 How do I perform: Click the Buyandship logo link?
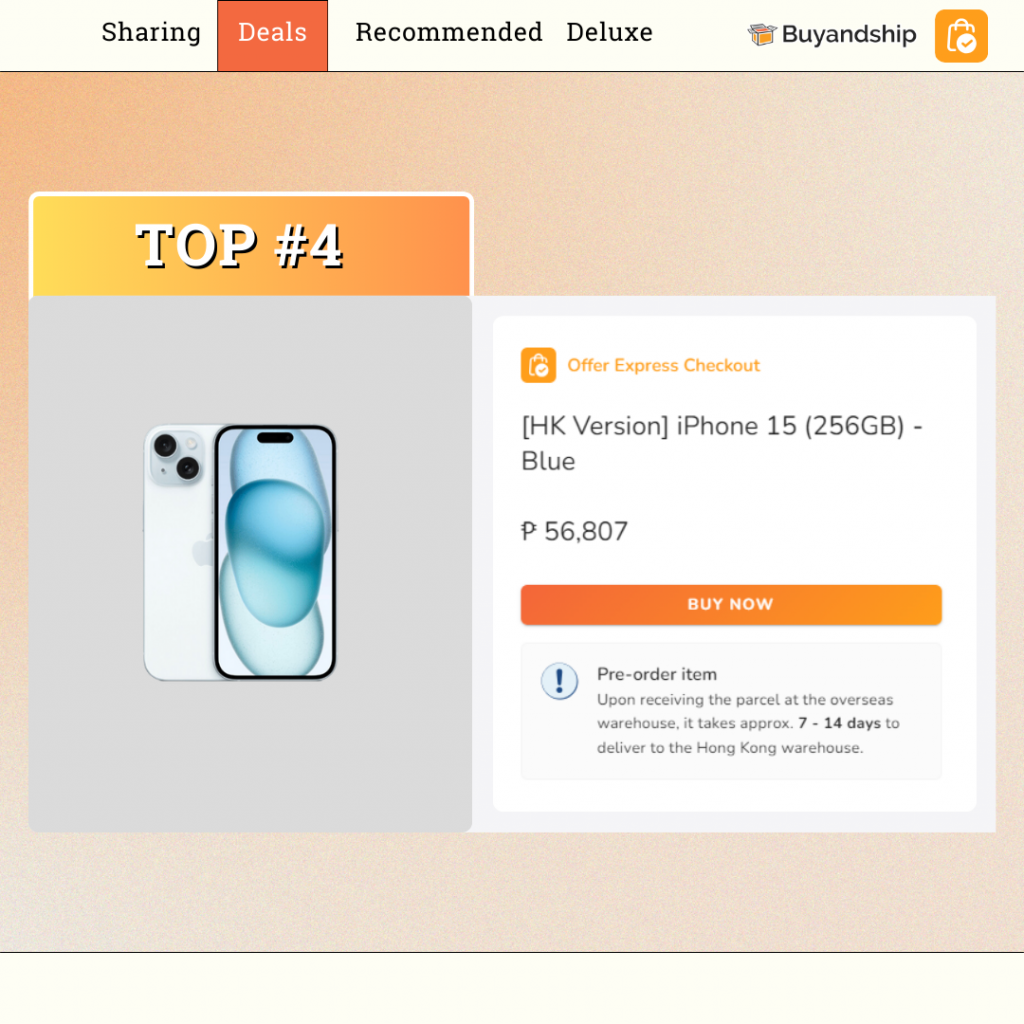(832, 34)
